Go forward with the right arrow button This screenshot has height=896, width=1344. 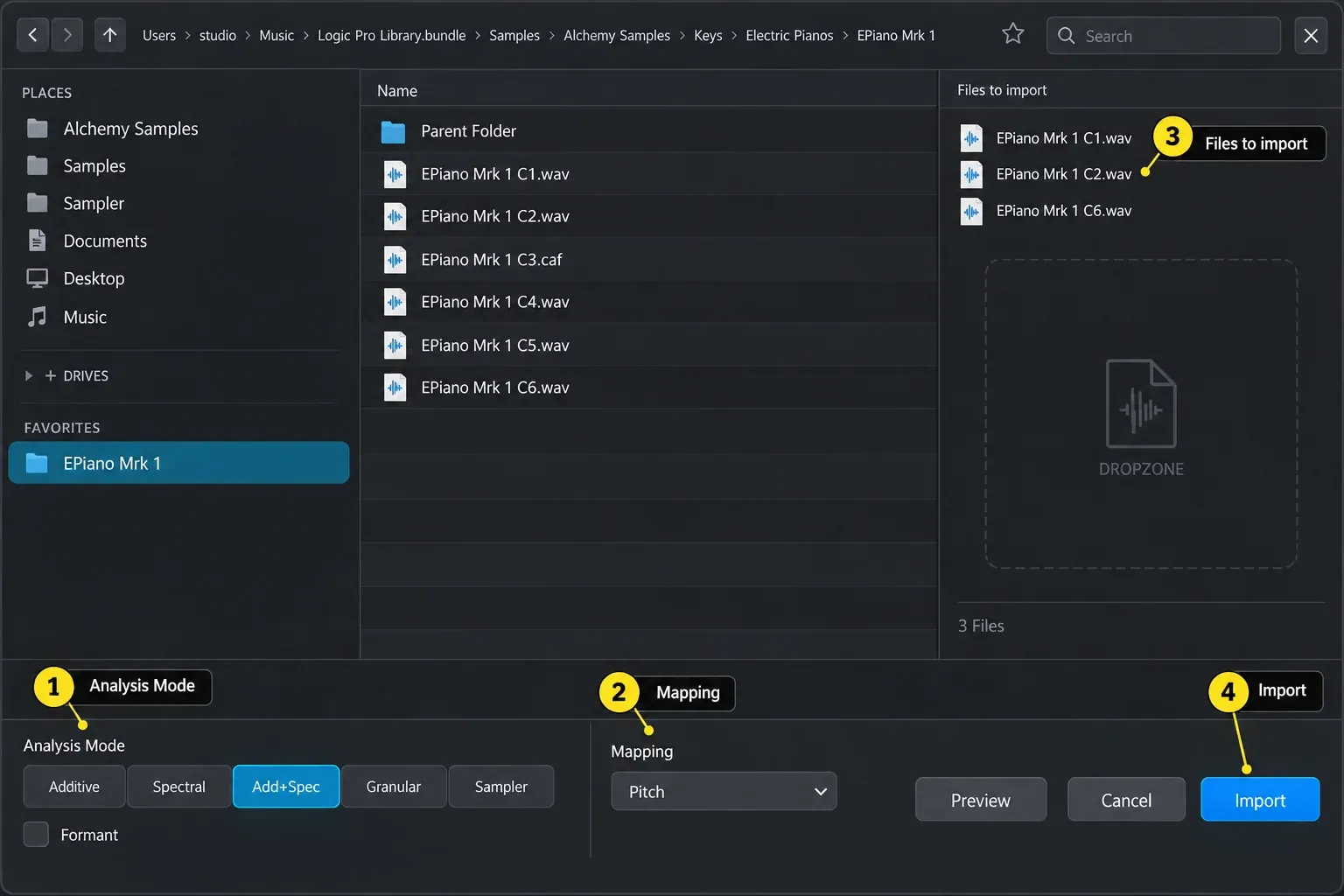click(67, 35)
